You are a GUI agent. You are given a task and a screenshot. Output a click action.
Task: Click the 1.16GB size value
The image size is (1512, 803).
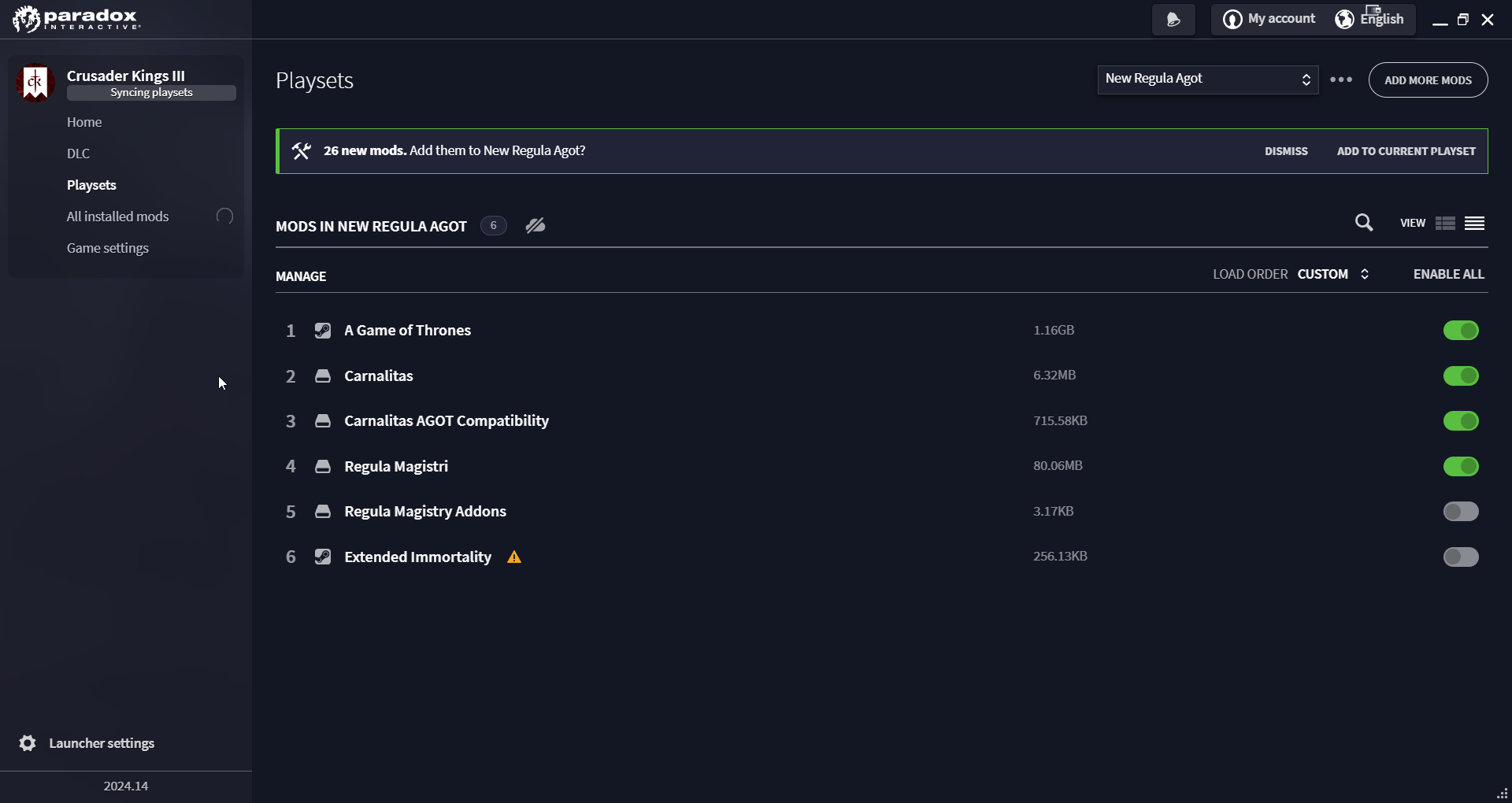[1054, 331]
